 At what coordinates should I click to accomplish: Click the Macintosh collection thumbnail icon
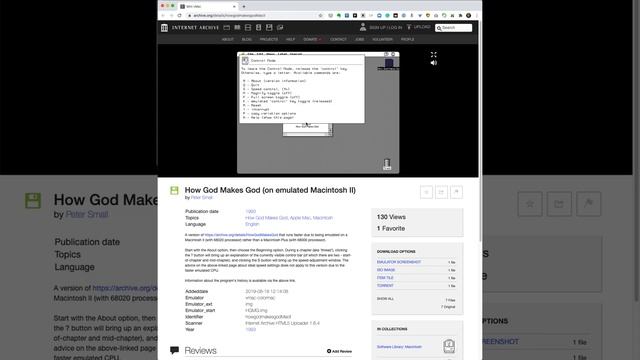pyautogui.click(x=449, y=346)
